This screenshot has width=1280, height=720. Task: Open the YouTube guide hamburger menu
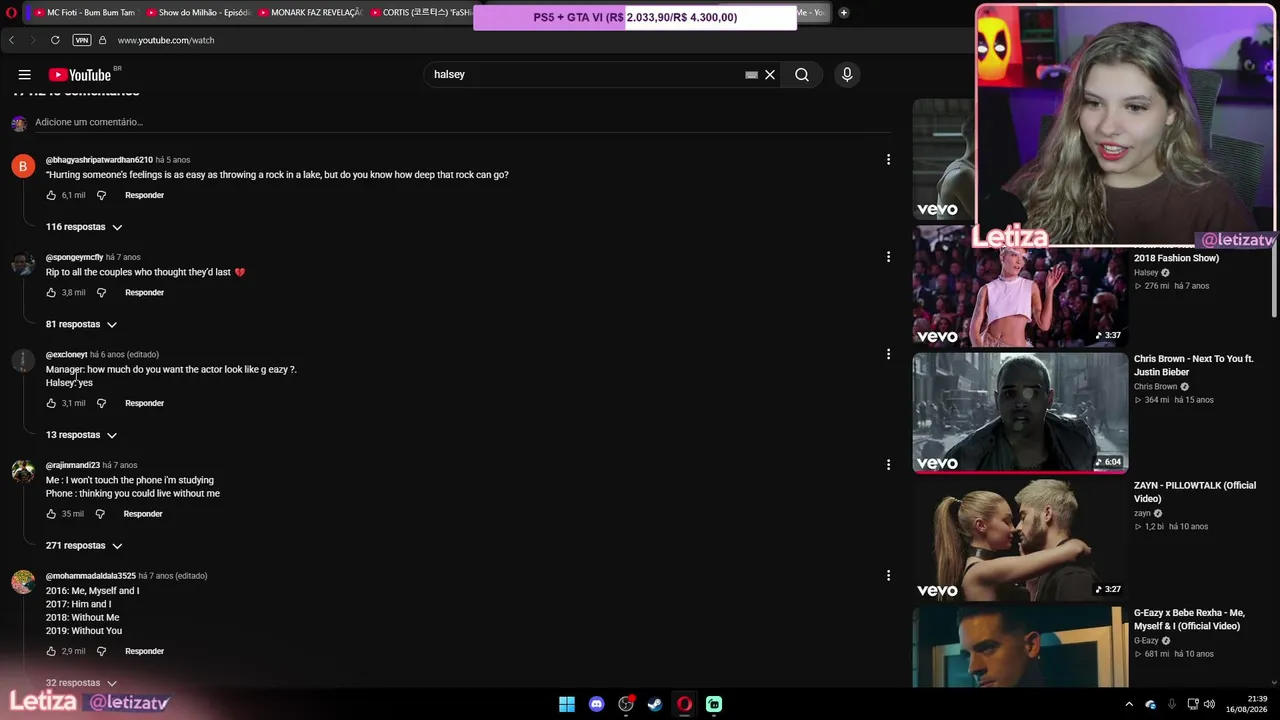point(25,75)
